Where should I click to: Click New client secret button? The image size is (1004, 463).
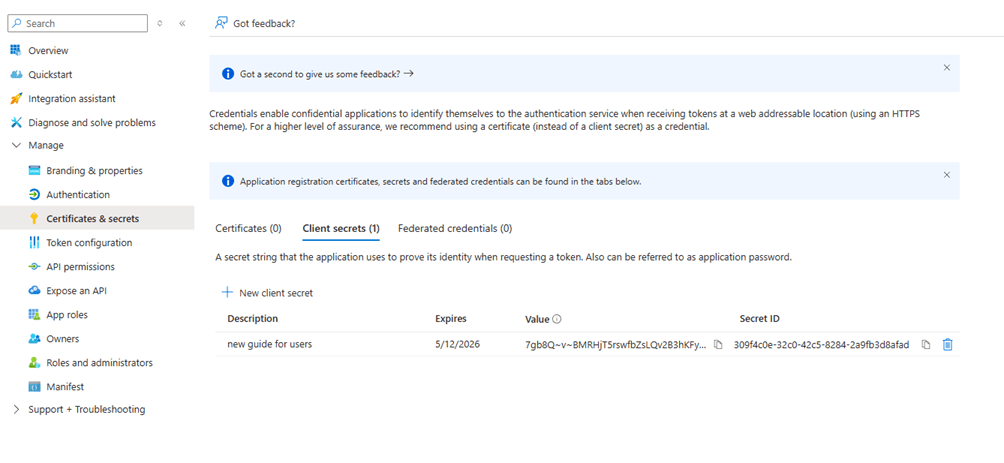click(x=268, y=293)
